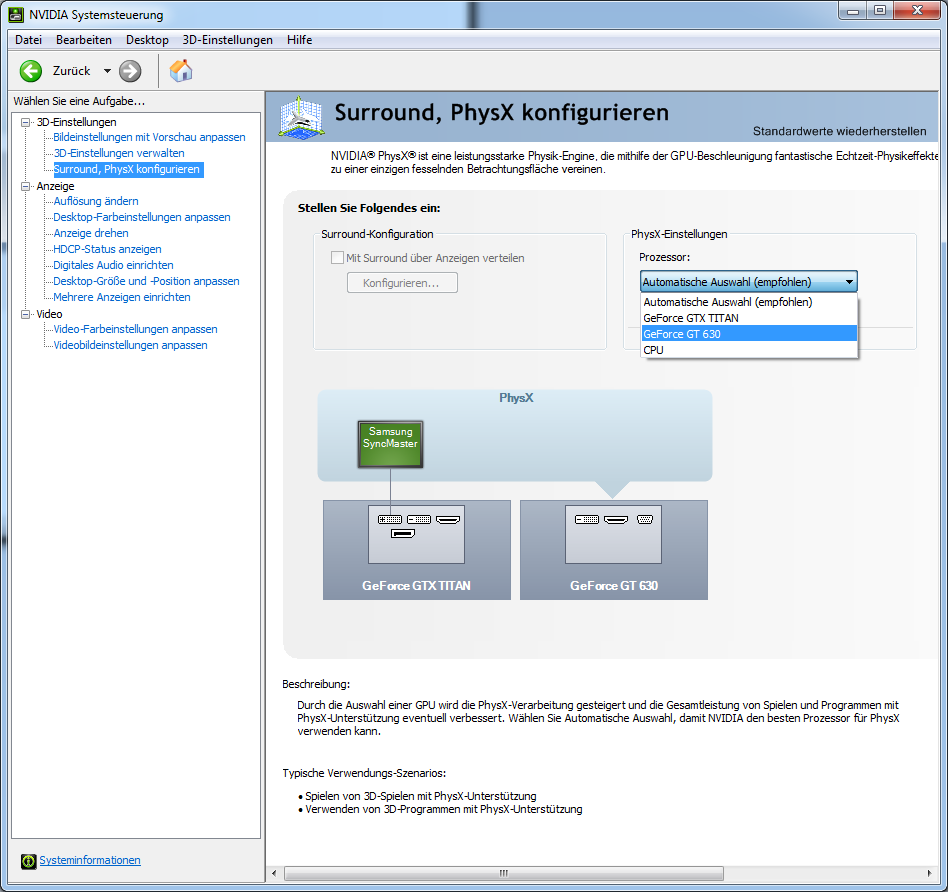Open the Datei menu
This screenshot has width=948, height=892.
click(28, 40)
